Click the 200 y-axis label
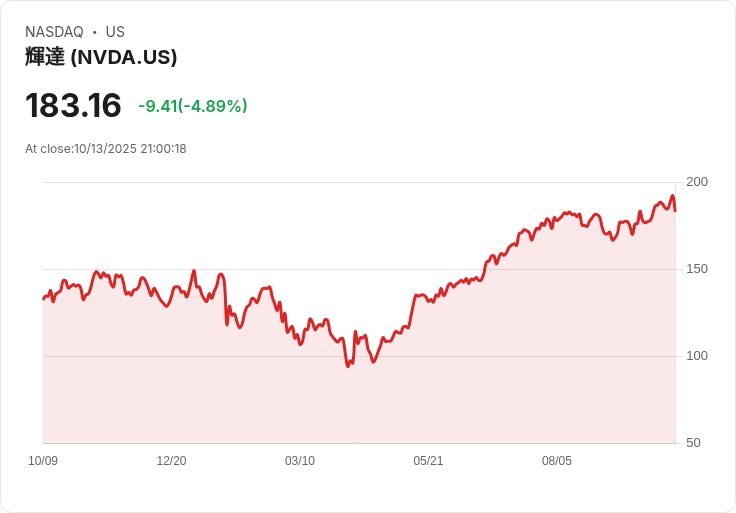 697,182
